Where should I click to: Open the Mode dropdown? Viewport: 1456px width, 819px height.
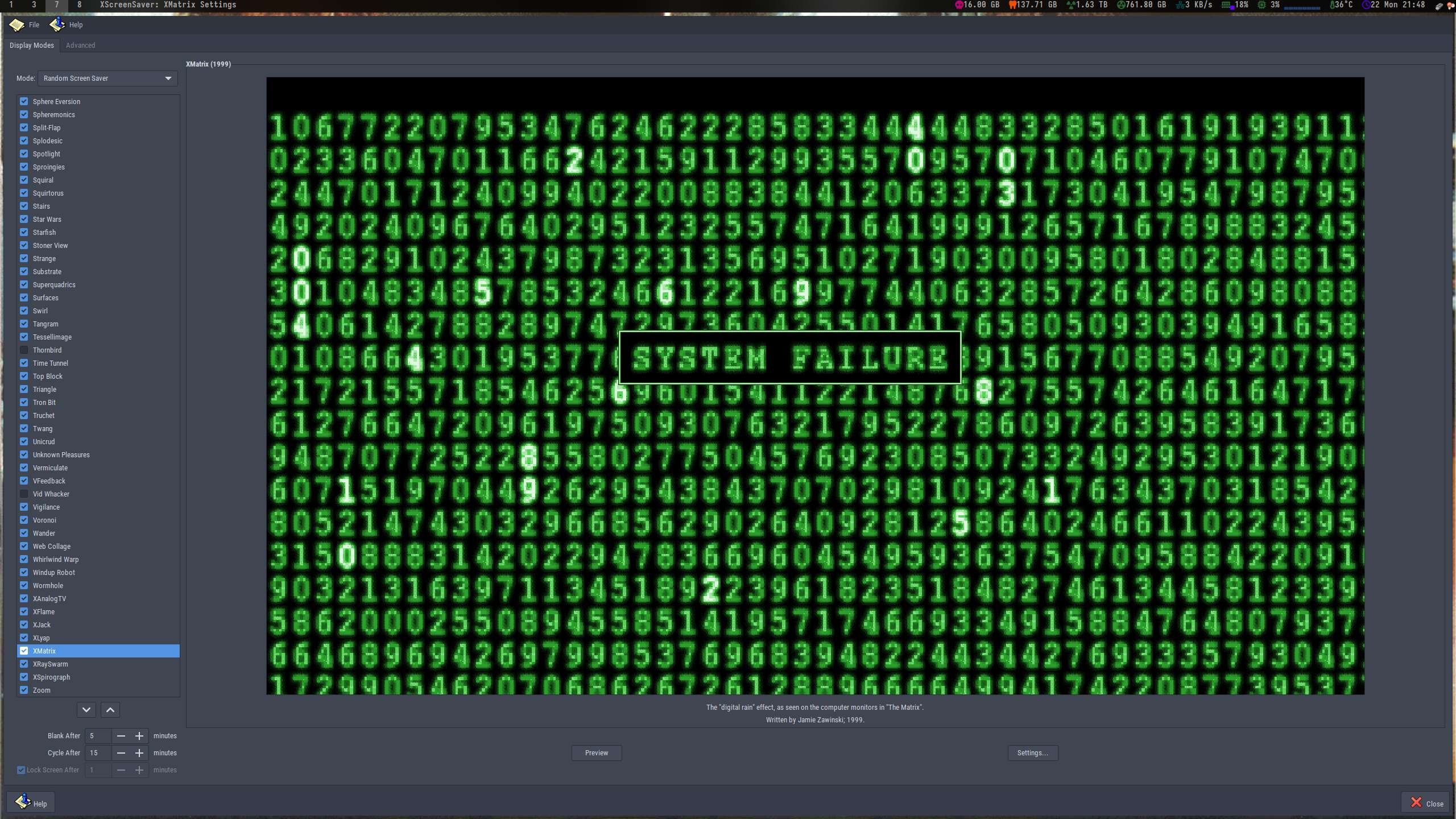tap(107, 78)
